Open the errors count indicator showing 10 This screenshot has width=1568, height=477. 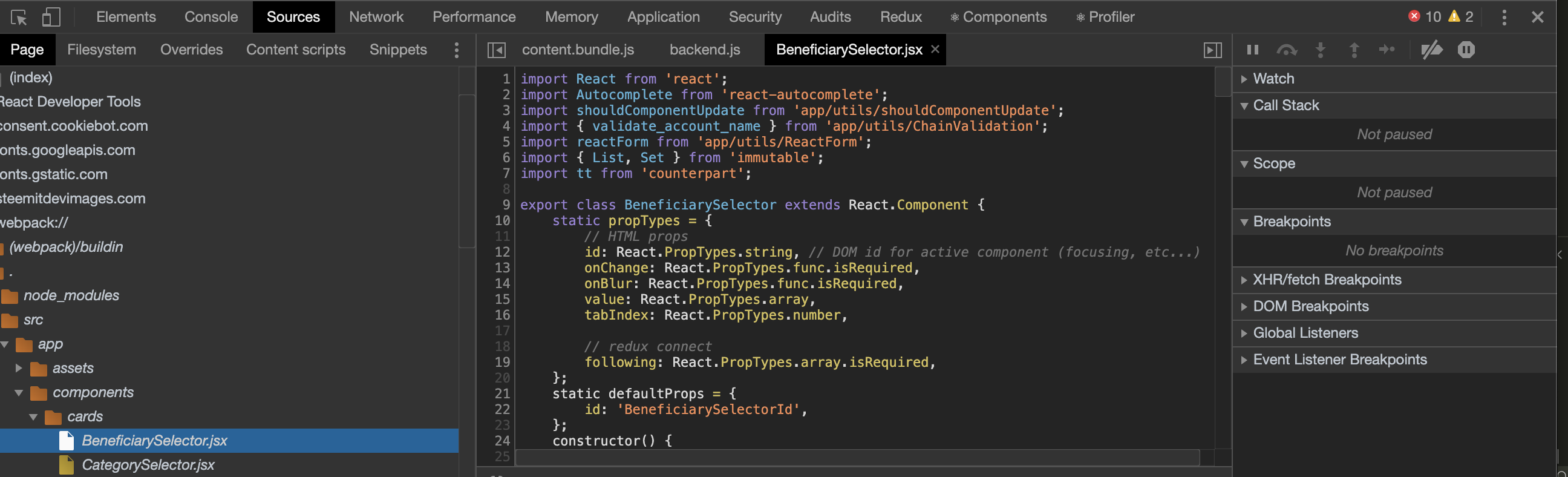pyautogui.click(x=1425, y=17)
